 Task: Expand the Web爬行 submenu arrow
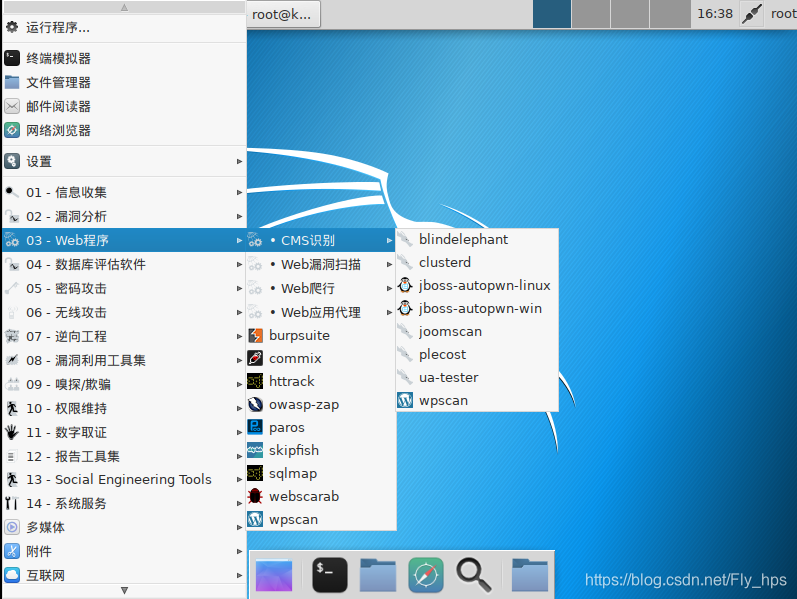(x=389, y=288)
